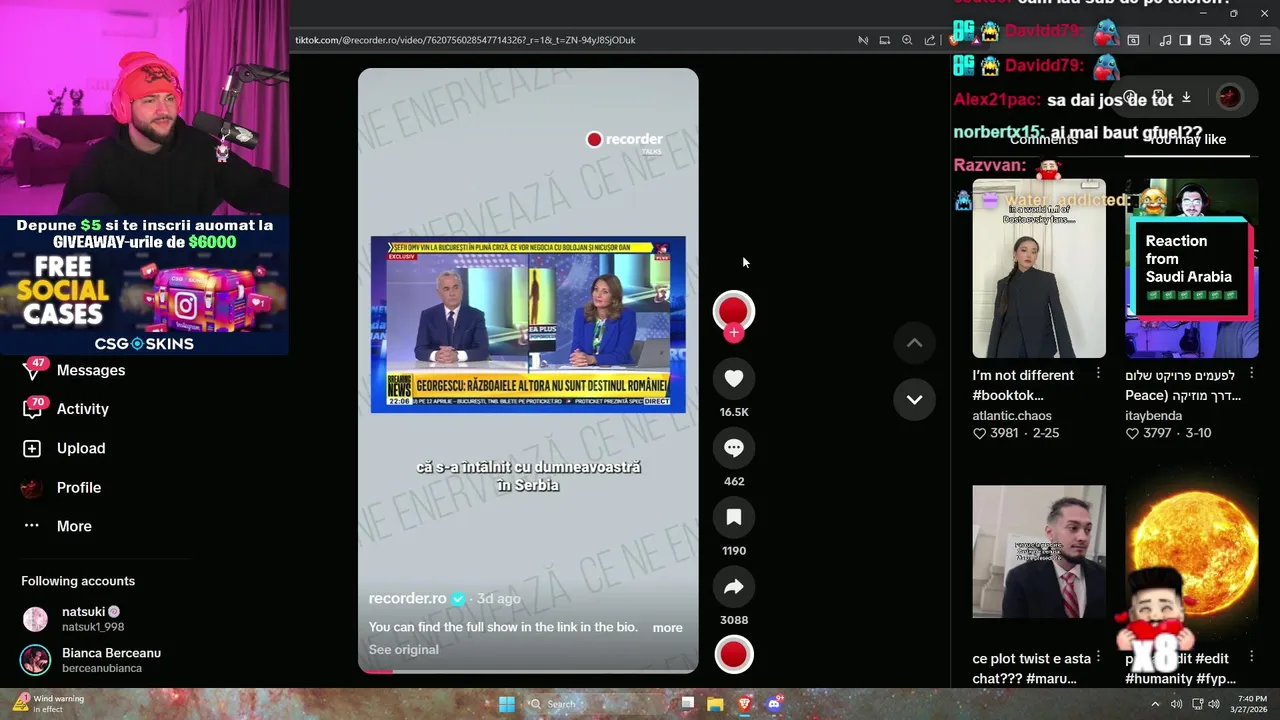The image size is (1280, 720).
Task: Like the recorder.ro video with the heart icon
Action: point(734,379)
